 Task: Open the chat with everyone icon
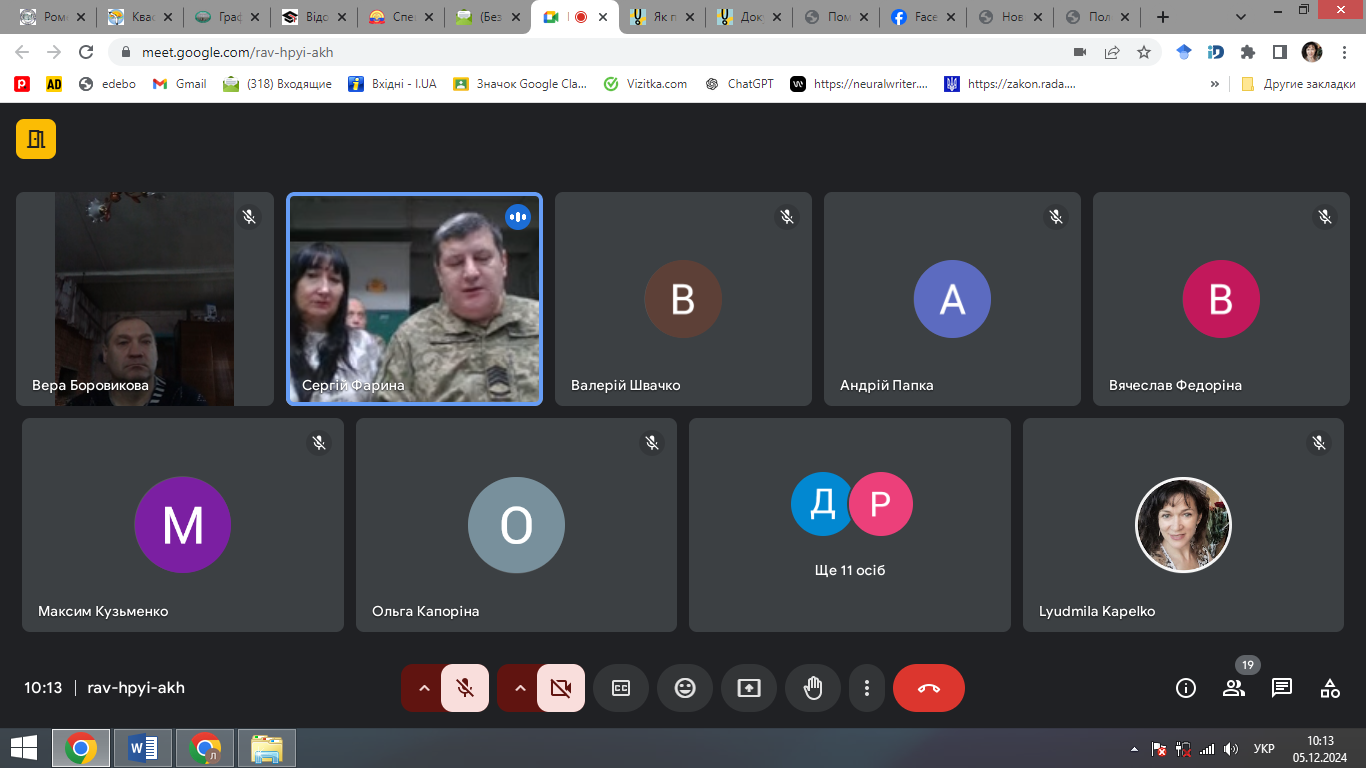tap(1282, 688)
